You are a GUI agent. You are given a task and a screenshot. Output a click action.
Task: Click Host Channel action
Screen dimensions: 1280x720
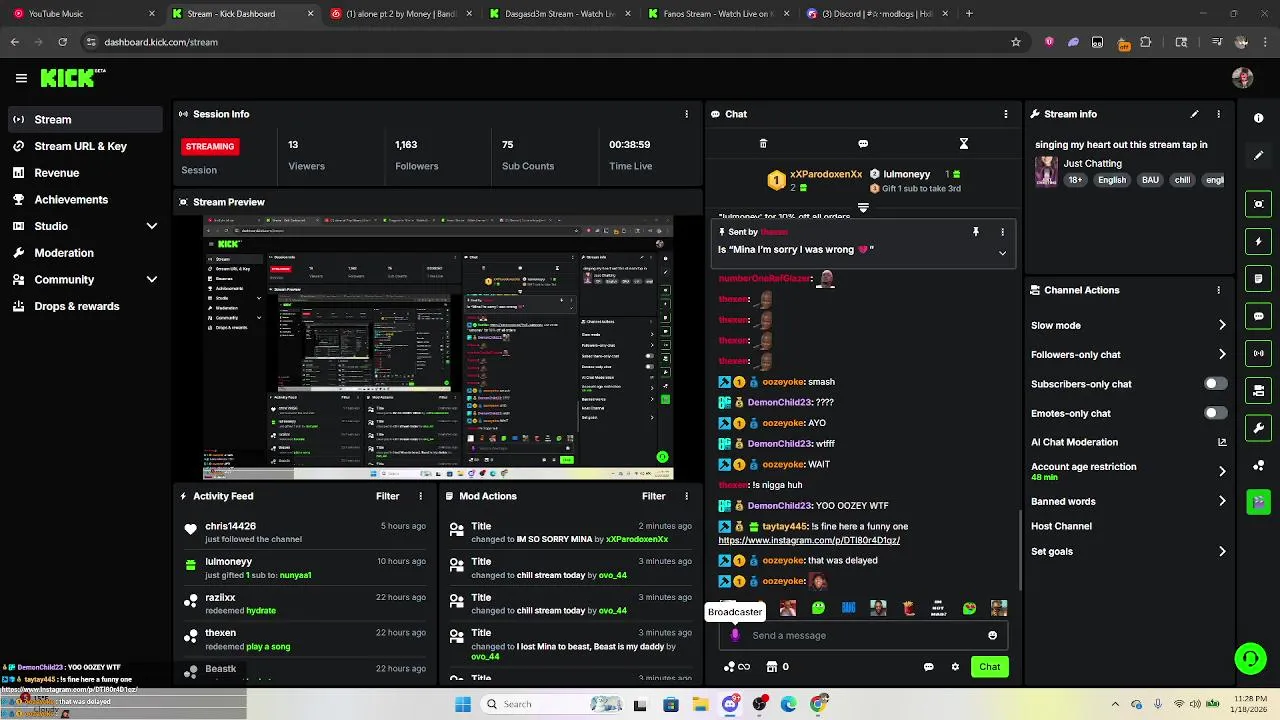[x=1061, y=526]
